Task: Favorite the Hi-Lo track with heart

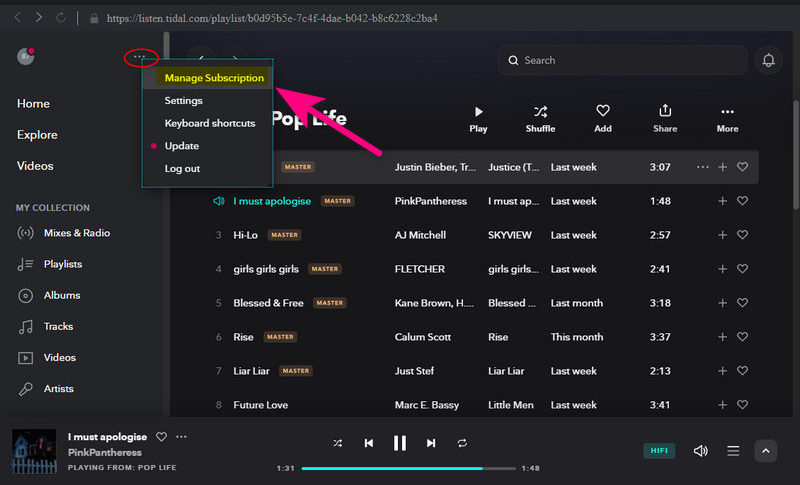Action: 742,235
